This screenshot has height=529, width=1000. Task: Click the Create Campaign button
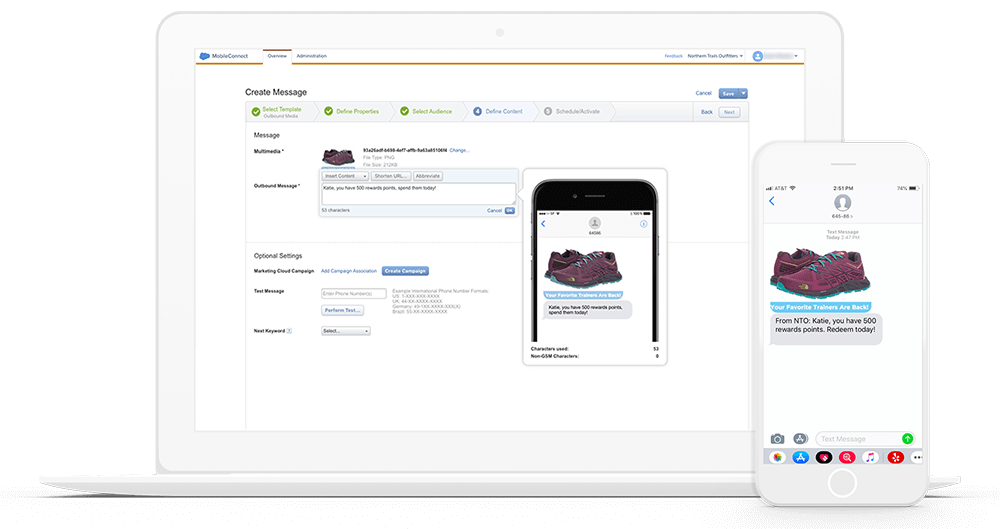tap(405, 271)
